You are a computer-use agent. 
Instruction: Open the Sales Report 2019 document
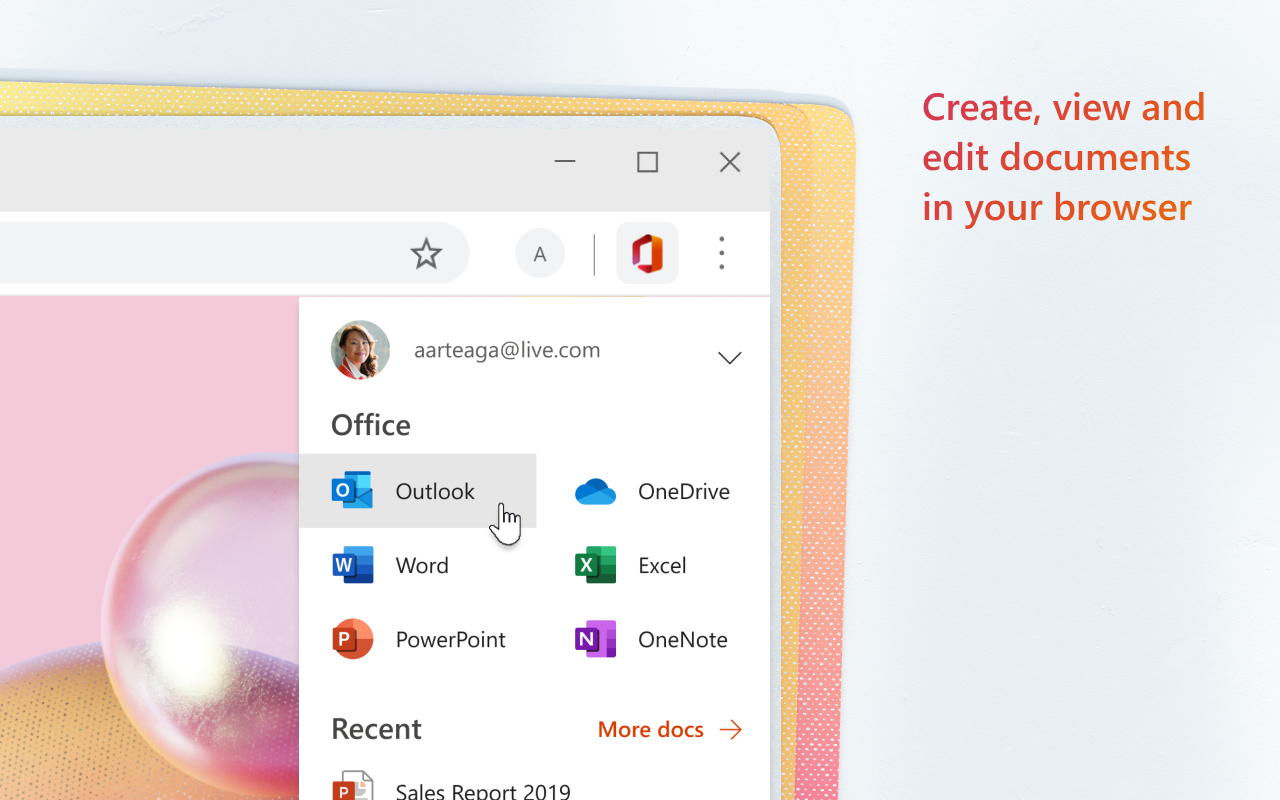483,790
